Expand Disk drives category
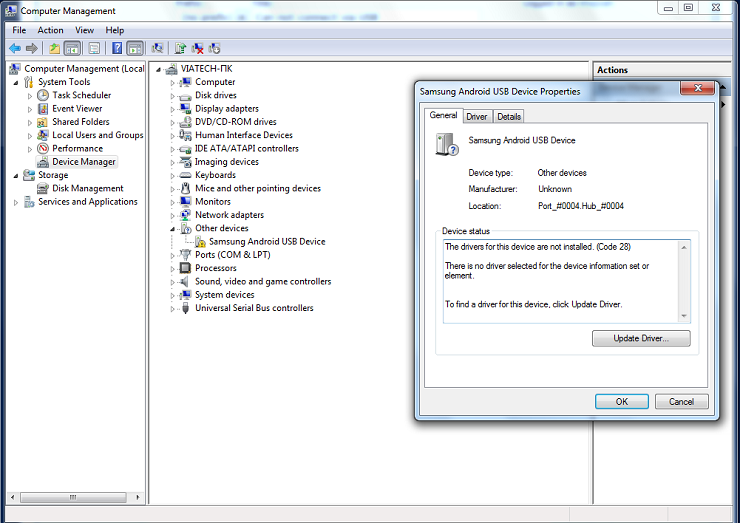This screenshot has height=523, width=740. pyautogui.click(x=172, y=96)
